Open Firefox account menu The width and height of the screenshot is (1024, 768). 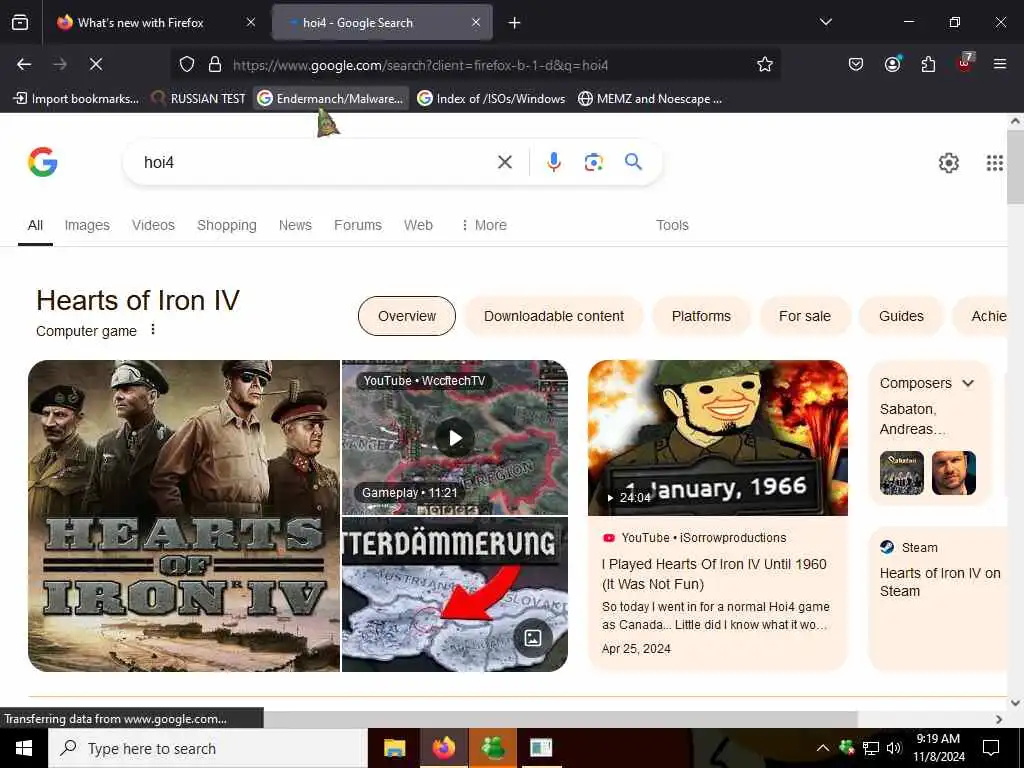pyautogui.click(x=893, y=64)
